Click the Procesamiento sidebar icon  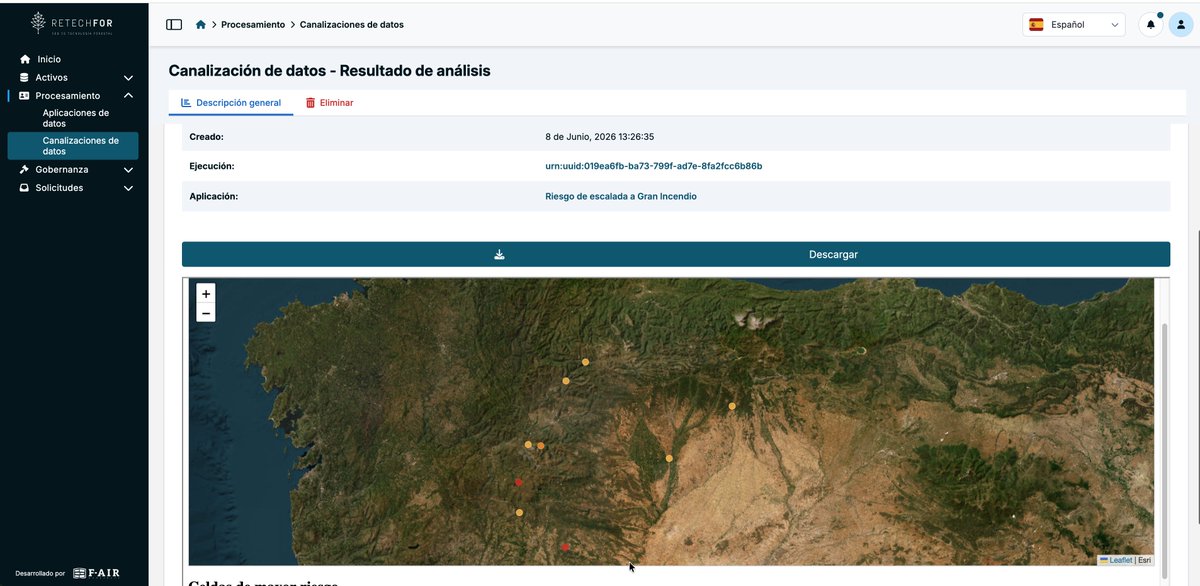[x=25, y=96]
